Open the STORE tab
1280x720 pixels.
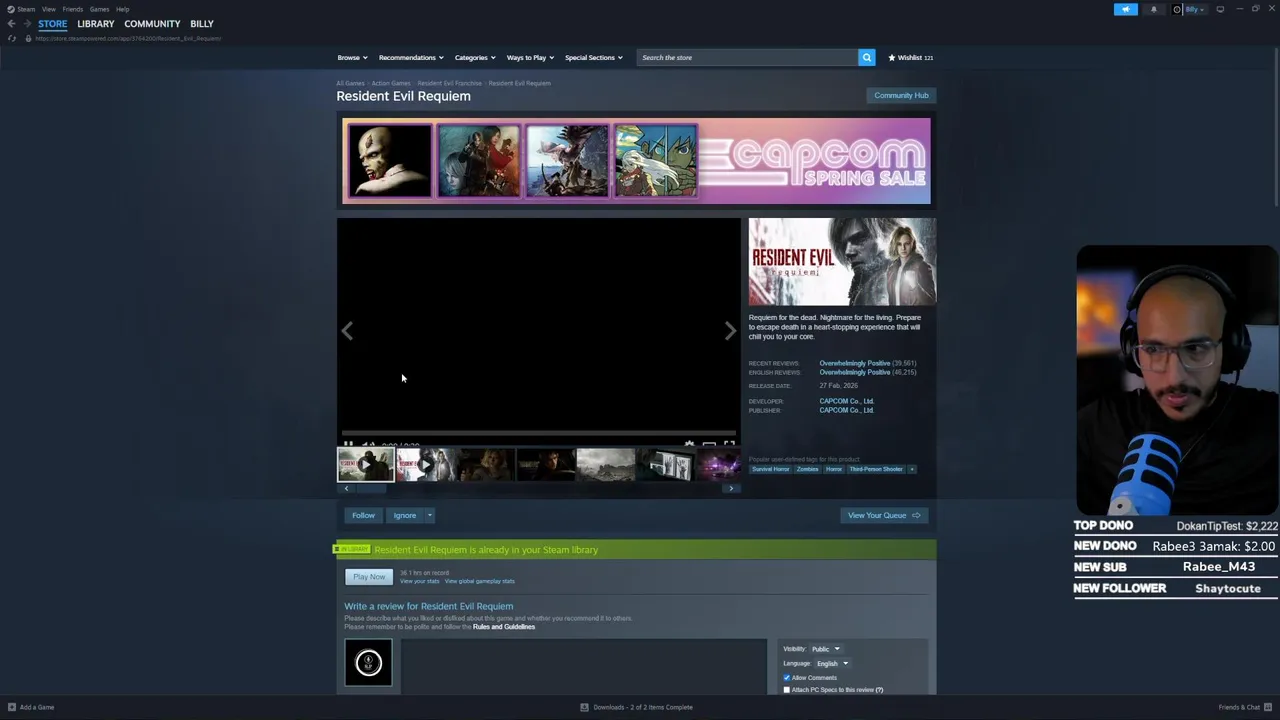point(53,24)
